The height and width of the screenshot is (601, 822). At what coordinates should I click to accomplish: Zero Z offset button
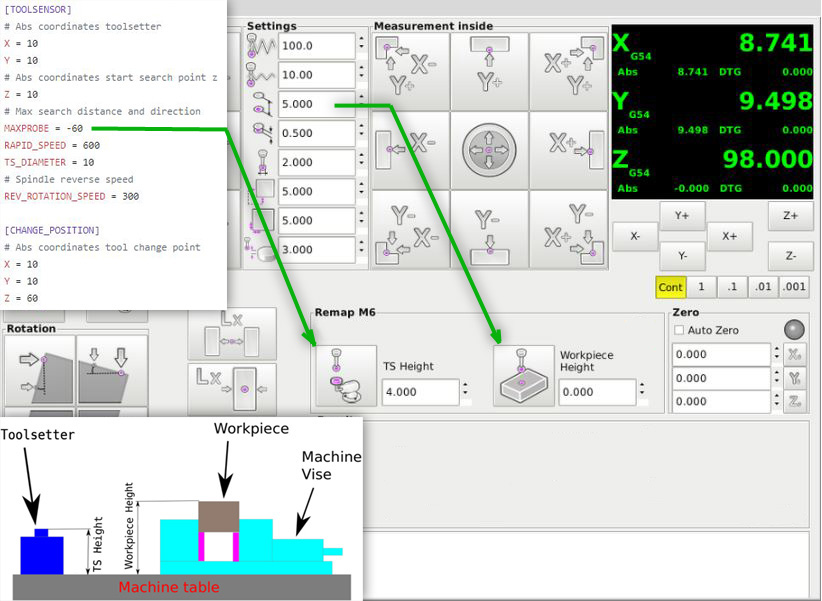click(795, 401)
